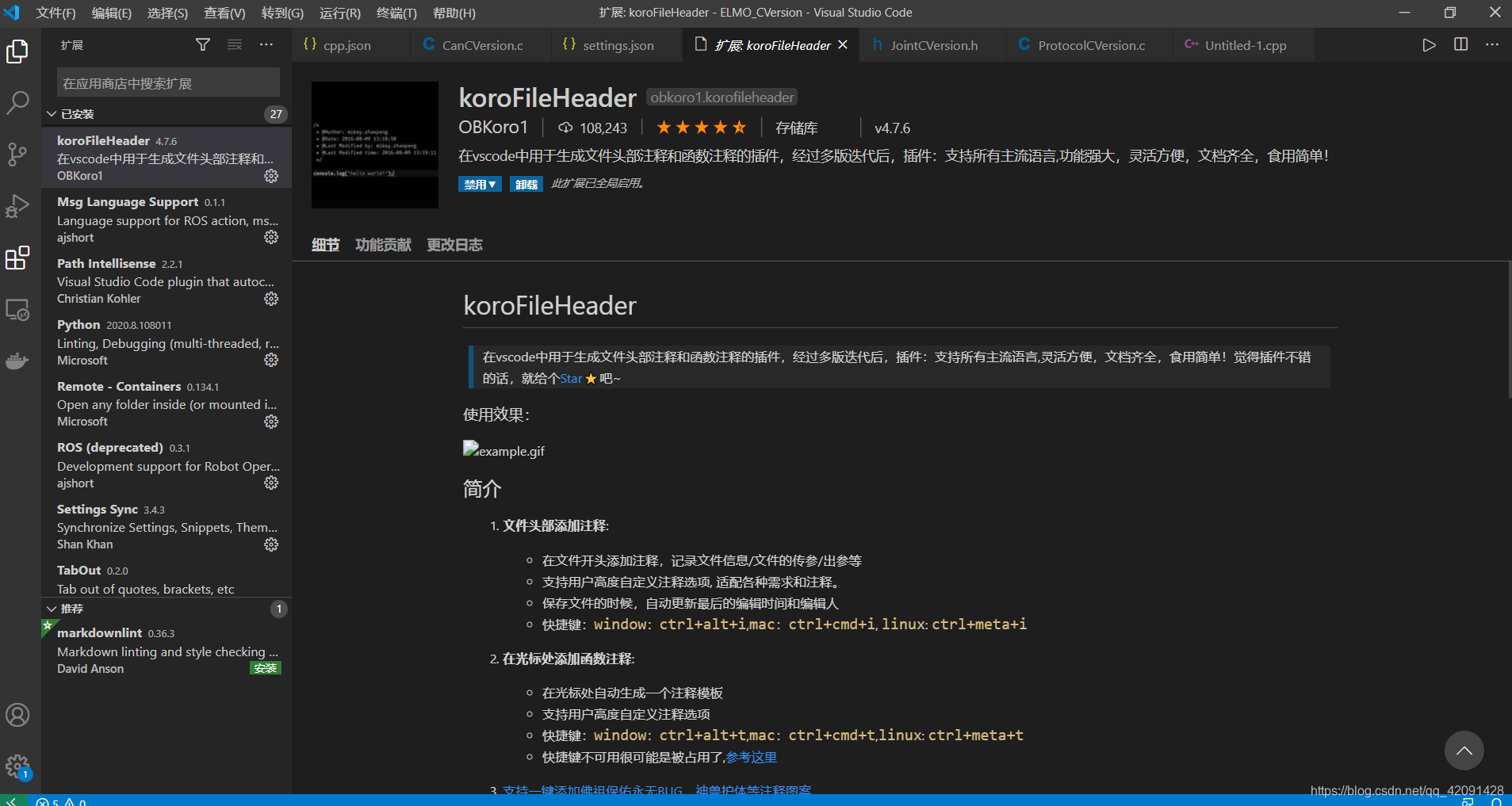This screenshot has height=806, width=1512.
Task: Open the Extensions view icon
Action: click(x=17, y=258)
